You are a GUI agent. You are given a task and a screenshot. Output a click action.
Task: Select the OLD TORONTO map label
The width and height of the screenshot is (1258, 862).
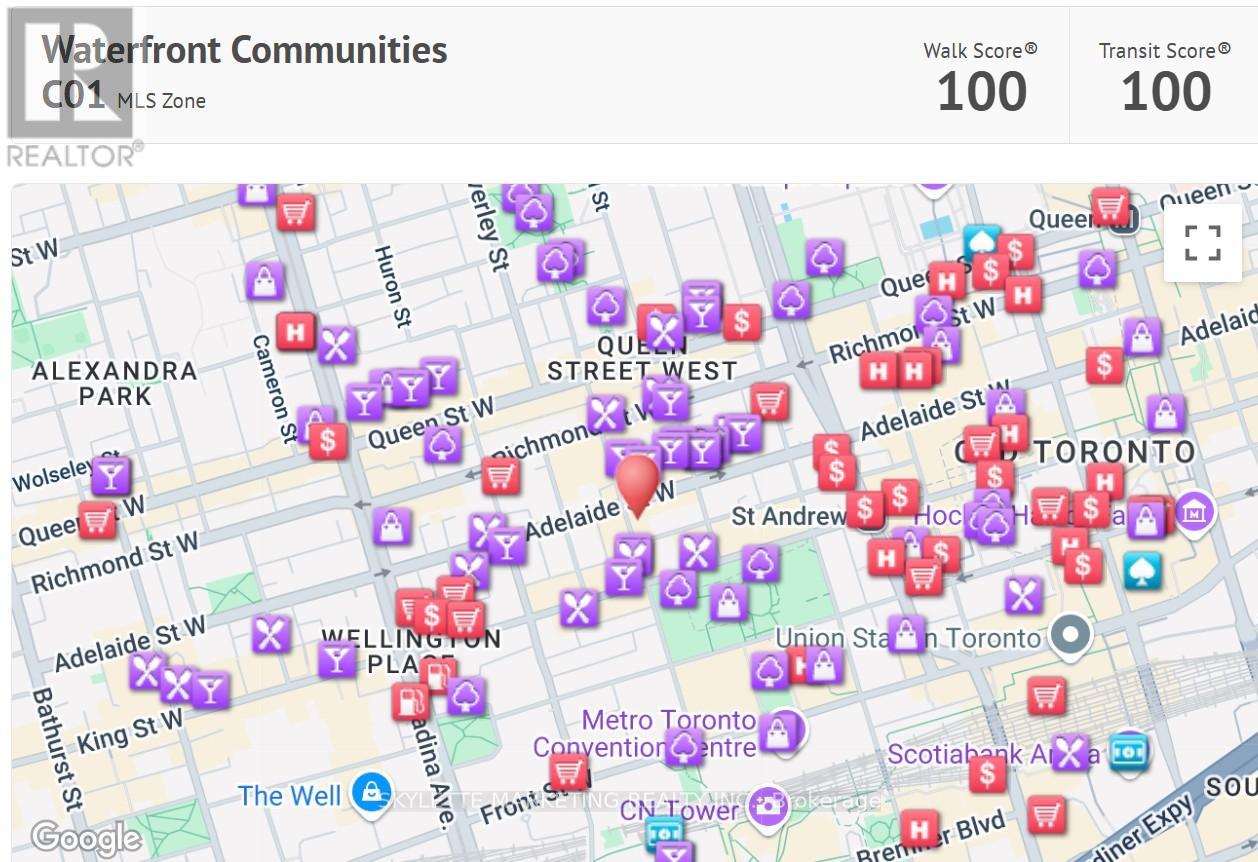[1075, 452]
